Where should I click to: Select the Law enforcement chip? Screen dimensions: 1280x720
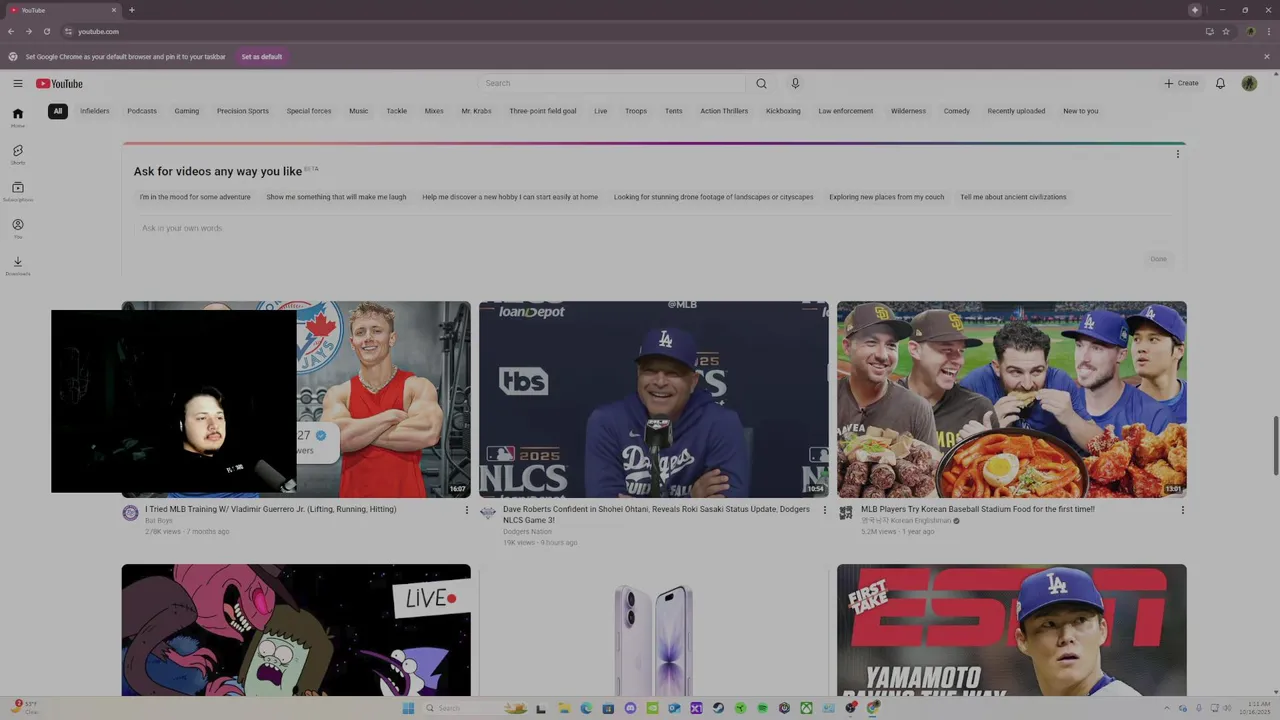pos(846,111)
